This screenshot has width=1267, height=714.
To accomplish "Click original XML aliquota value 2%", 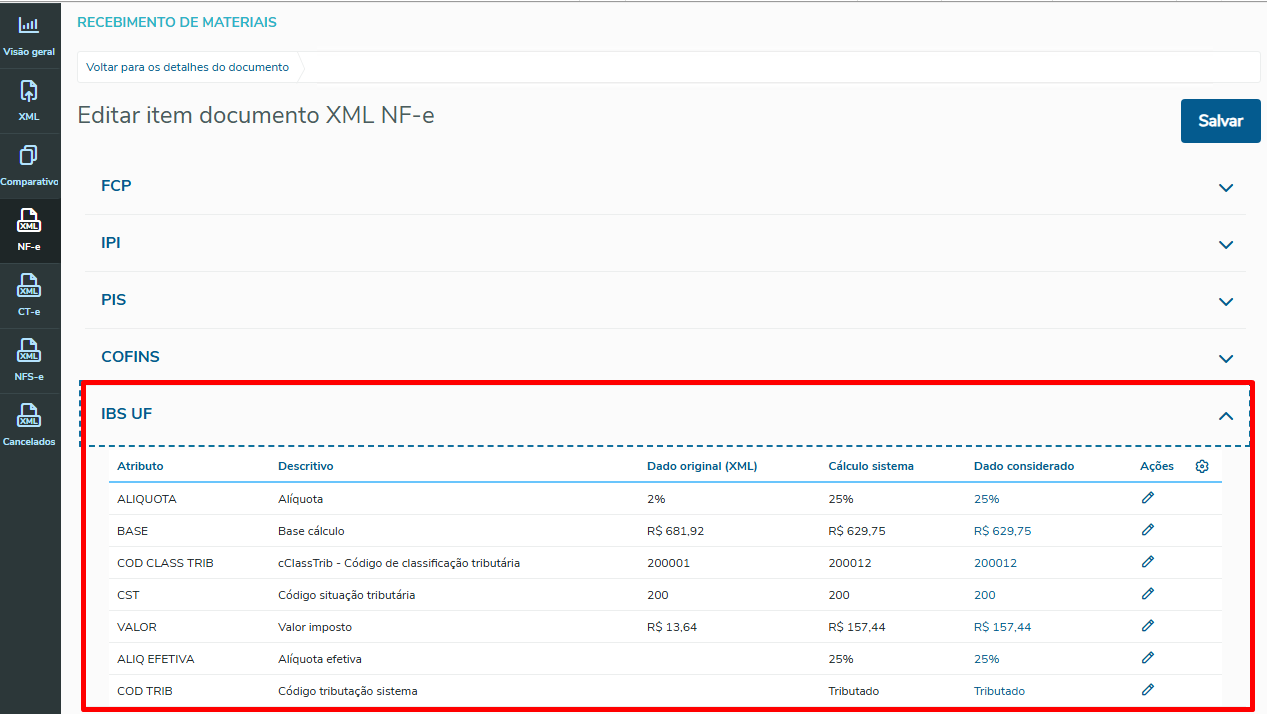I will tap(656, 499).
